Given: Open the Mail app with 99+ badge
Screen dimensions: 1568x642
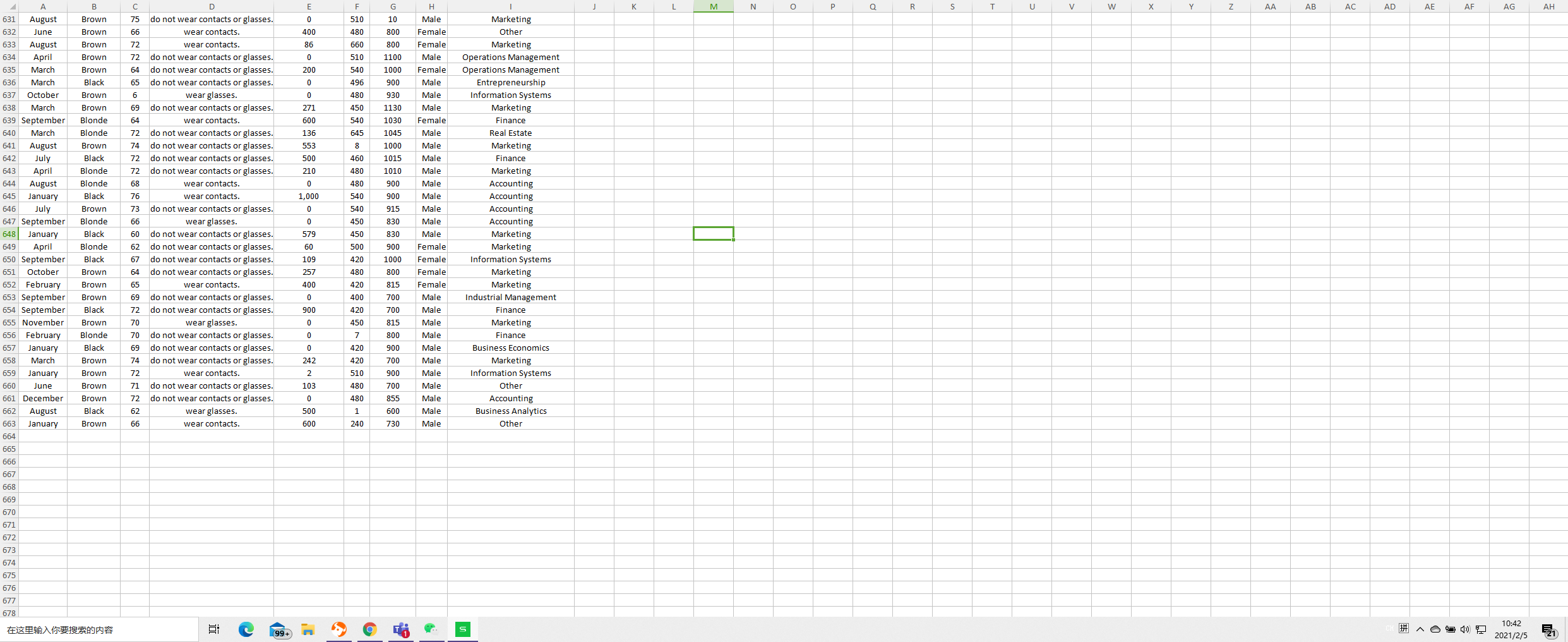Looking at the screenshot, I should tap(279, 630).
